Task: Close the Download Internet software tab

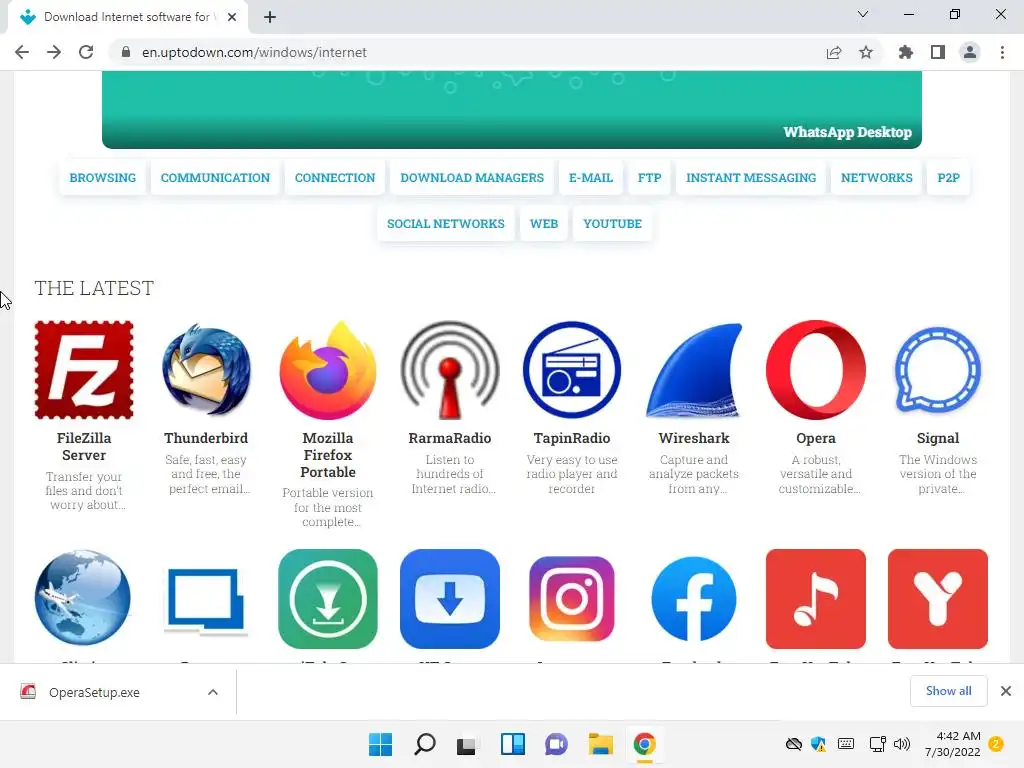Action: [232, 17]
